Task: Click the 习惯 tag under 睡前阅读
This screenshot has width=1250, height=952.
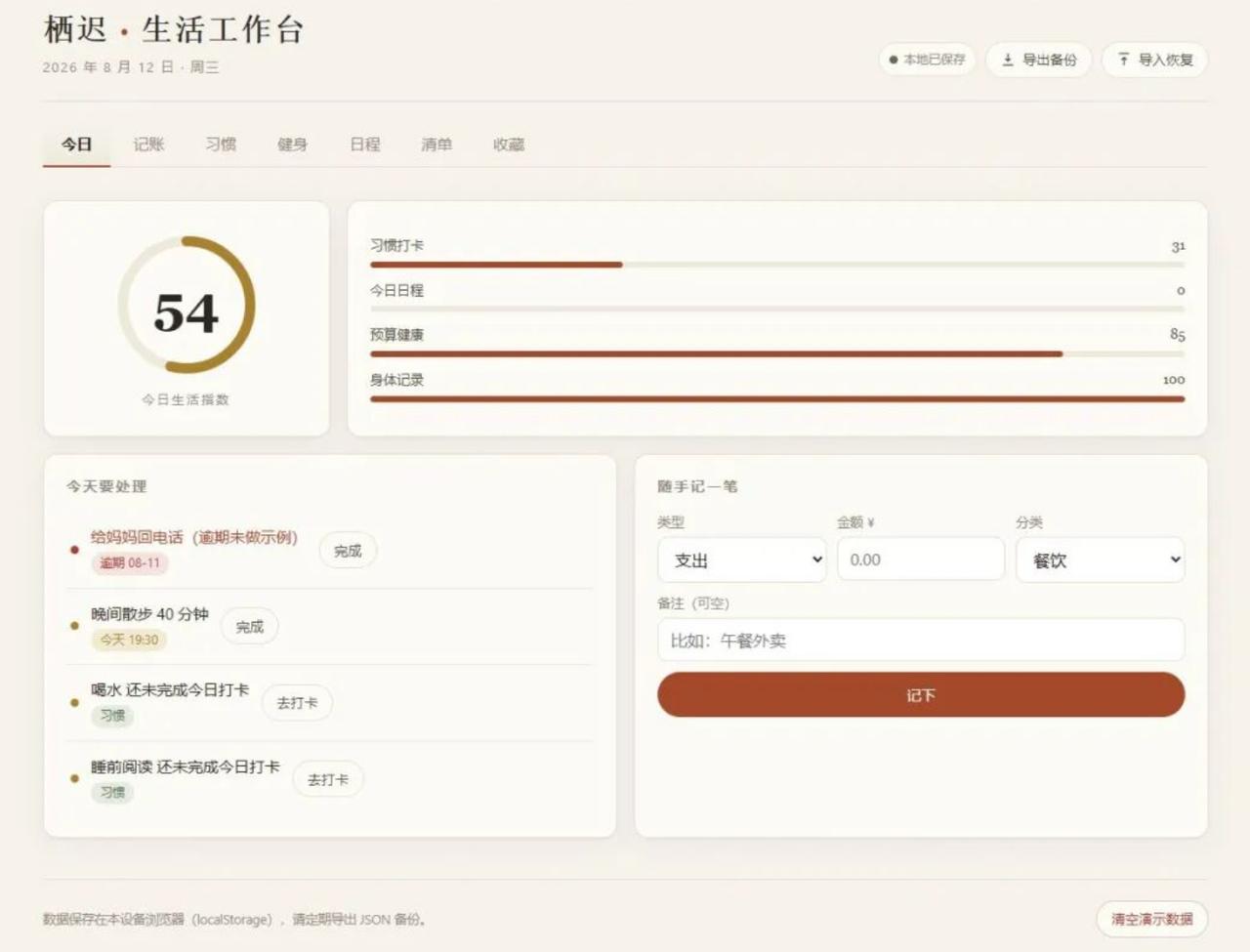Action: (x=112, y=793)
